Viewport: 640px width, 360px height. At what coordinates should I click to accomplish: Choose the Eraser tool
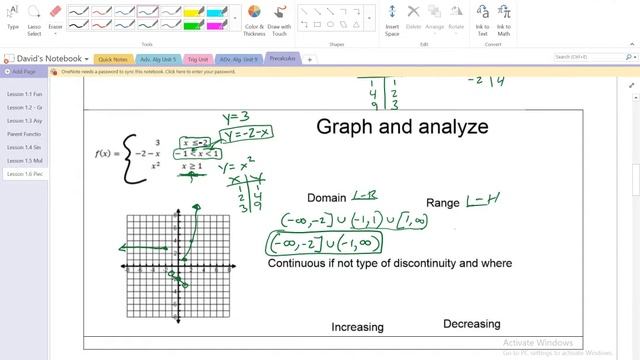tap(55, 16)
